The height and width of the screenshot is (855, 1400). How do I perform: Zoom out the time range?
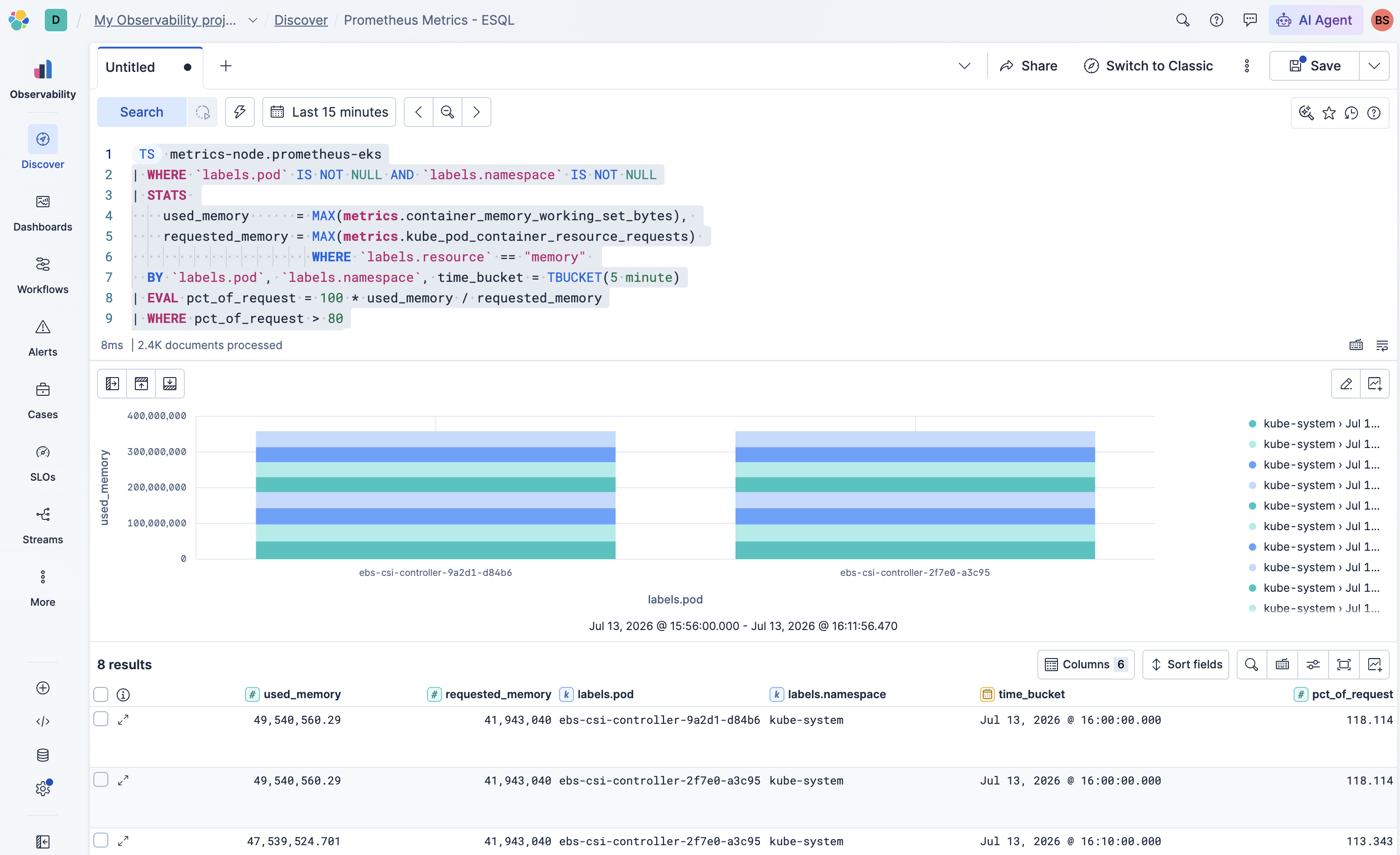pos(447,112)
